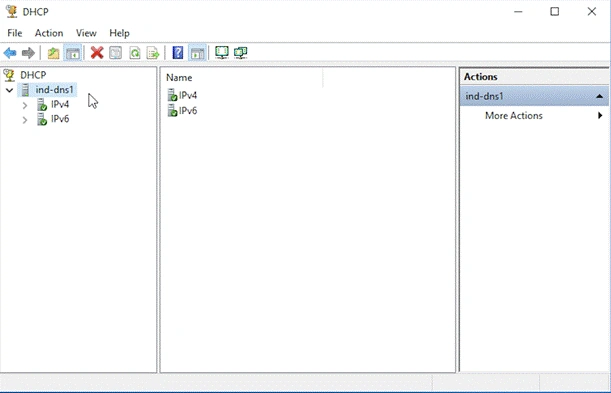Viewport: 611px width, 393px height.
Task: Select the DHCP root node in tree
Action: 33,75
